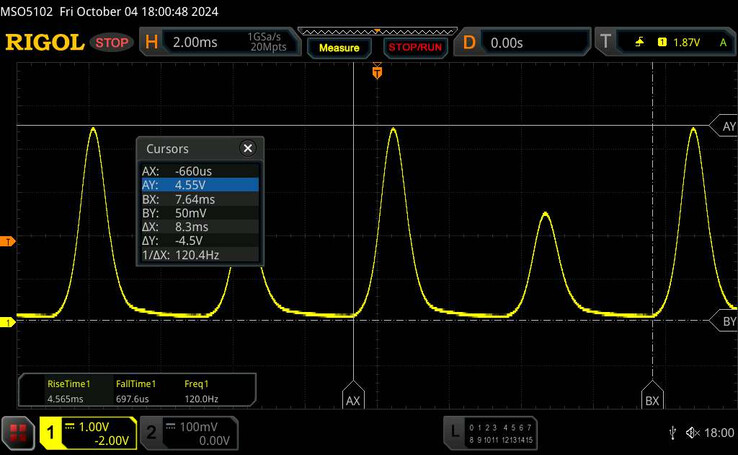Click the muted speaker sound icon
The height and width of the screenshot is (455, 738).
pyautogui.click(x=691, y=432)
